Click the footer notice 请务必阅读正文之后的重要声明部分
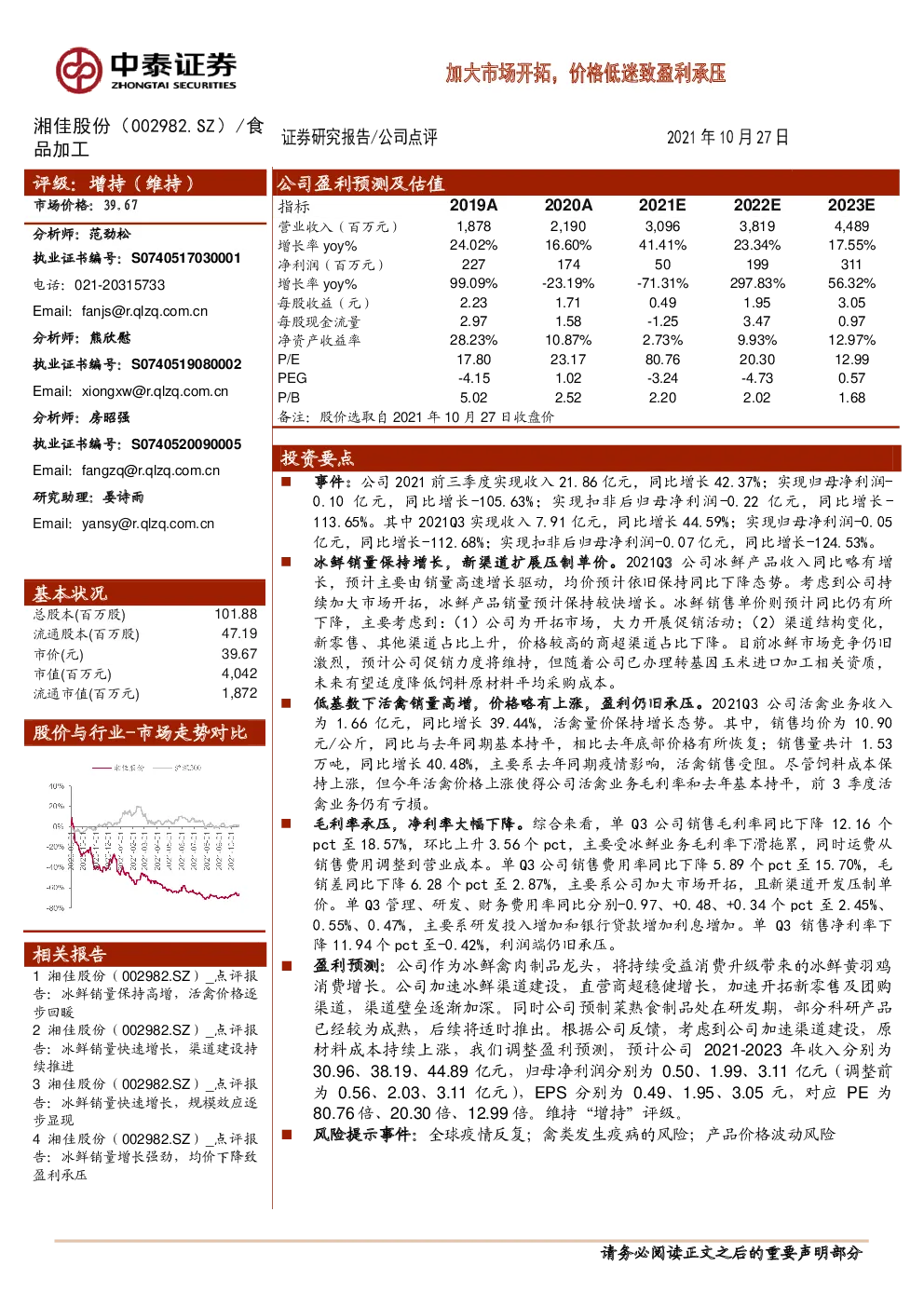The width and height of the screenshot is (924, 1307). [732, 1253]
